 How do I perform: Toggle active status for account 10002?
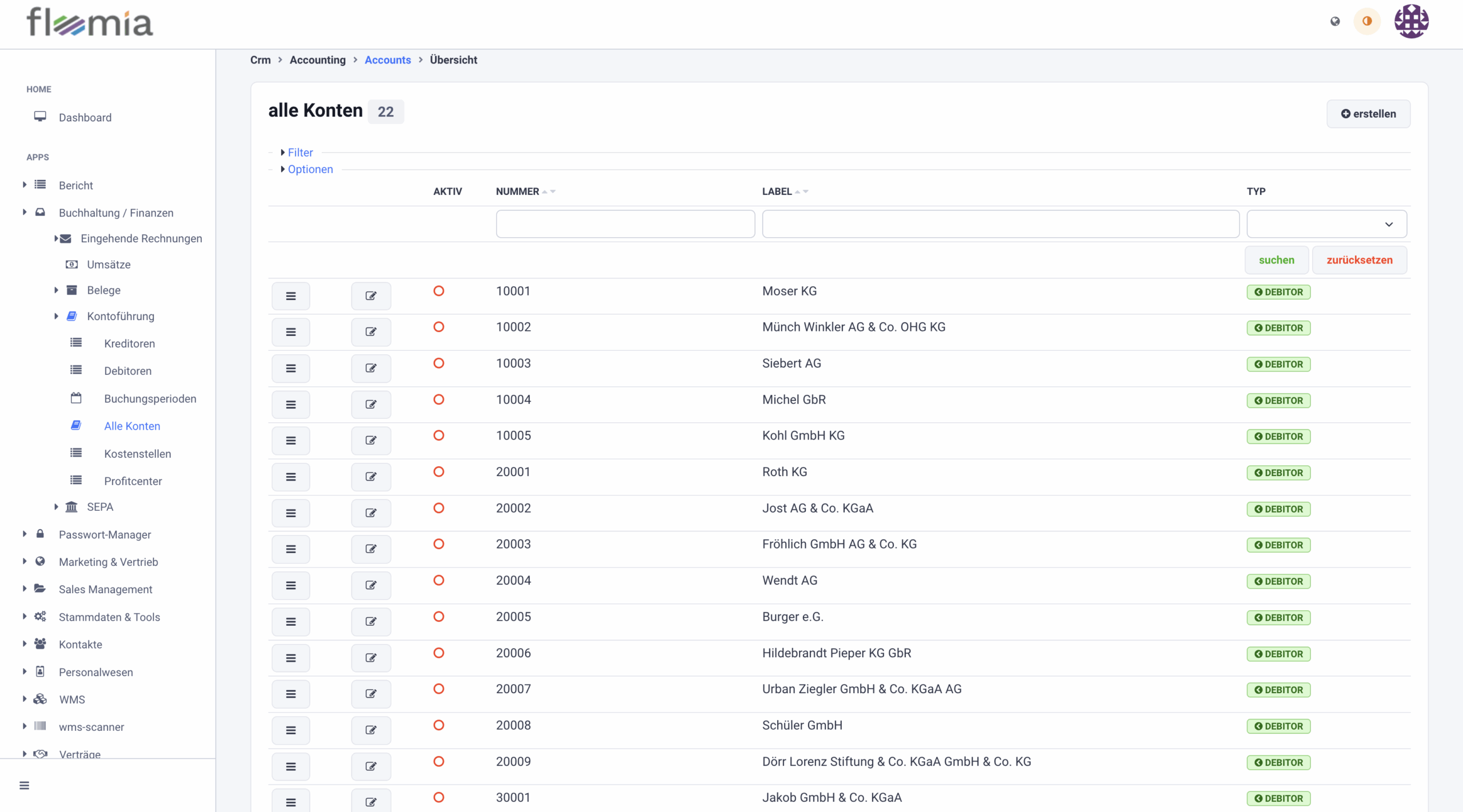(x=438, y=327)
